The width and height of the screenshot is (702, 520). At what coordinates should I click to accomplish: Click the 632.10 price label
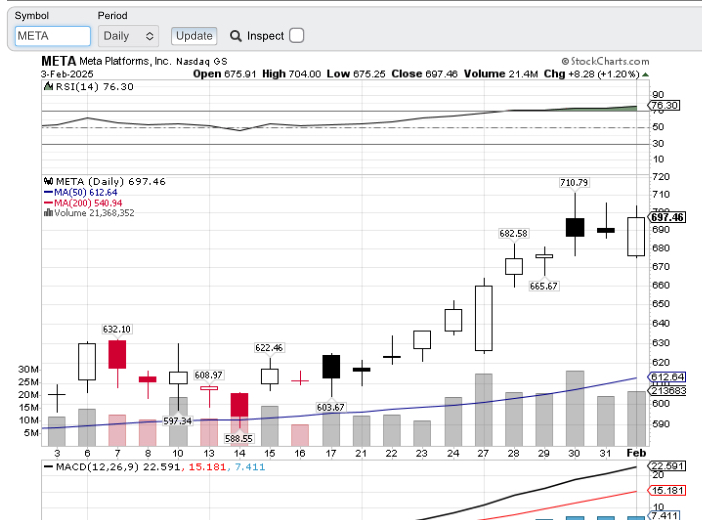pyautogui.click(x=117, y=329)
